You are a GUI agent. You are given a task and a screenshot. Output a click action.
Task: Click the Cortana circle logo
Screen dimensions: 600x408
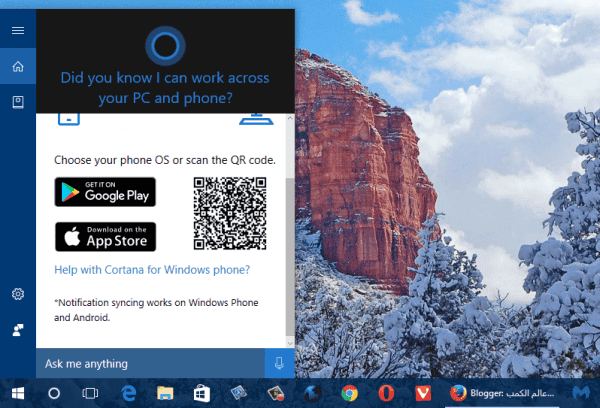(165, 46)
